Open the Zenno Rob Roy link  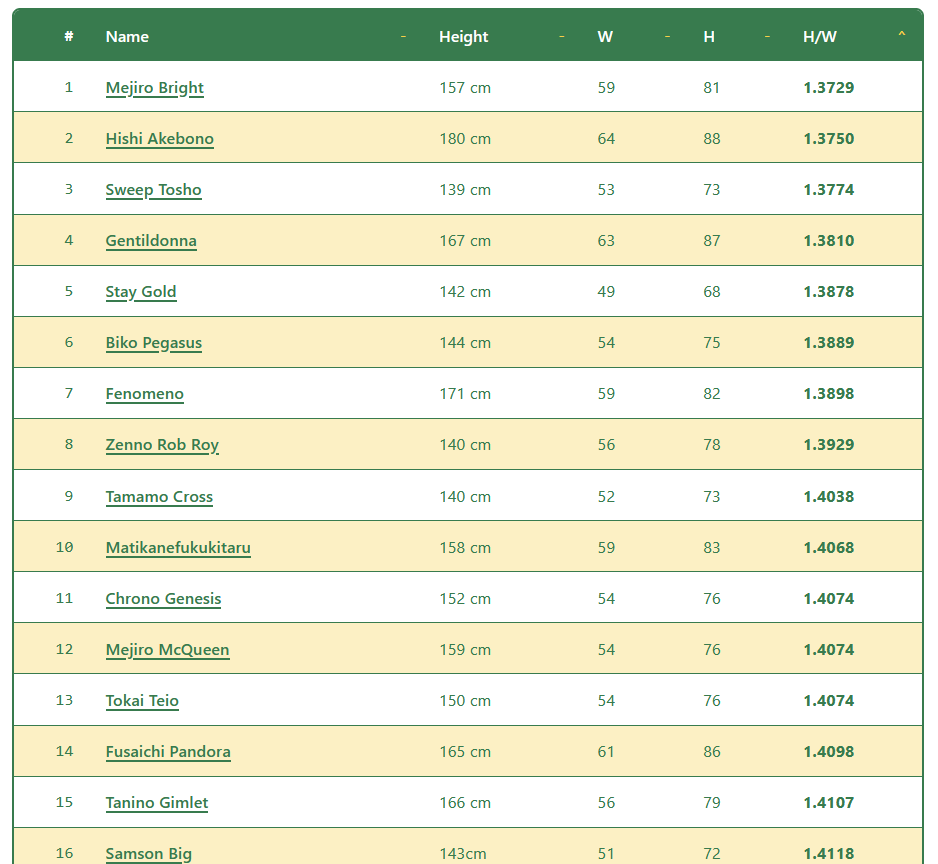click(x=162, y=445)
